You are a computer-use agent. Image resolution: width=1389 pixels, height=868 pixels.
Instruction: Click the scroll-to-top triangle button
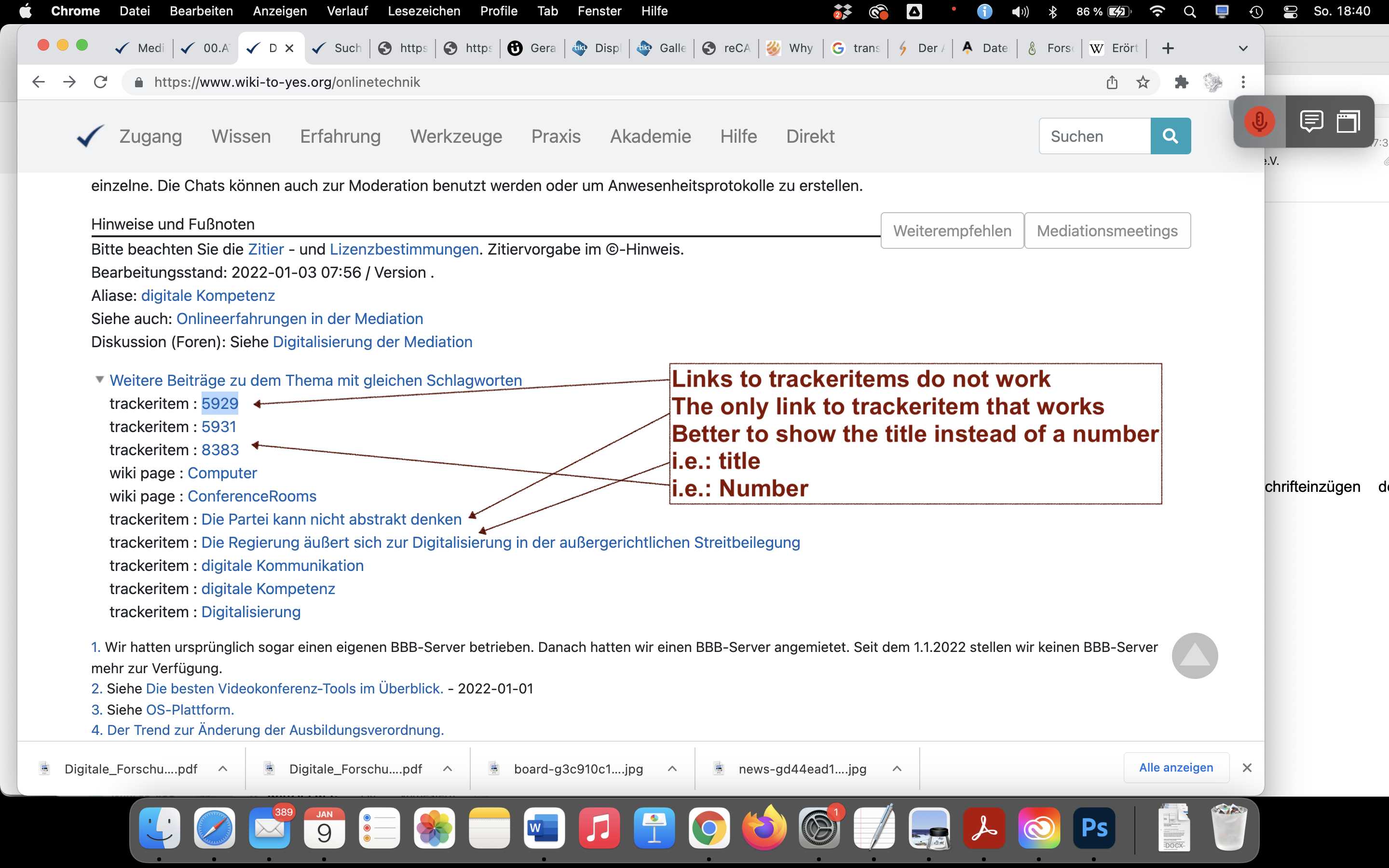coord(1195,656)
